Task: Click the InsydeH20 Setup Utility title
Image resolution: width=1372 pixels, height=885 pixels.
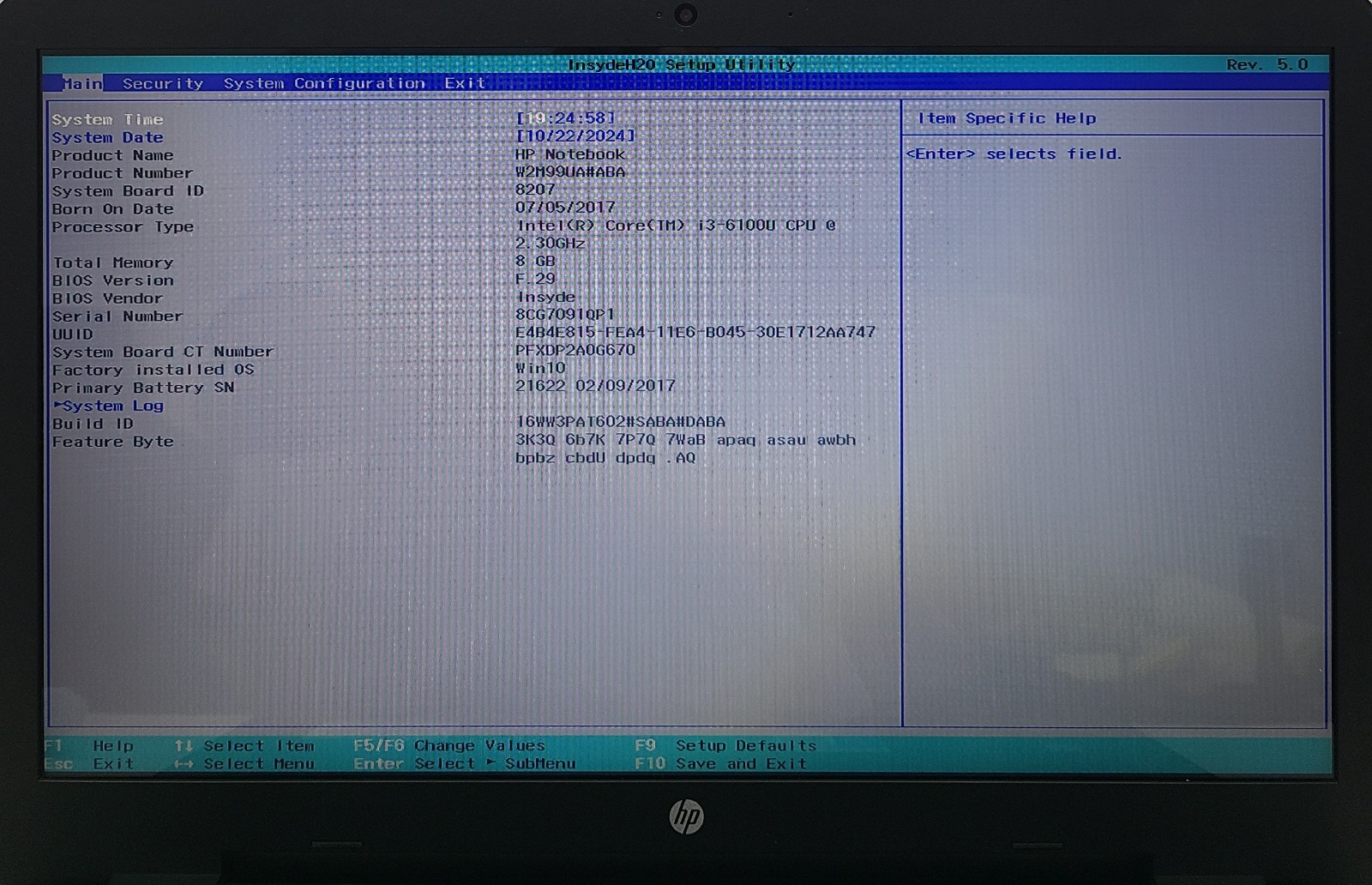Action: click(682, 64)
